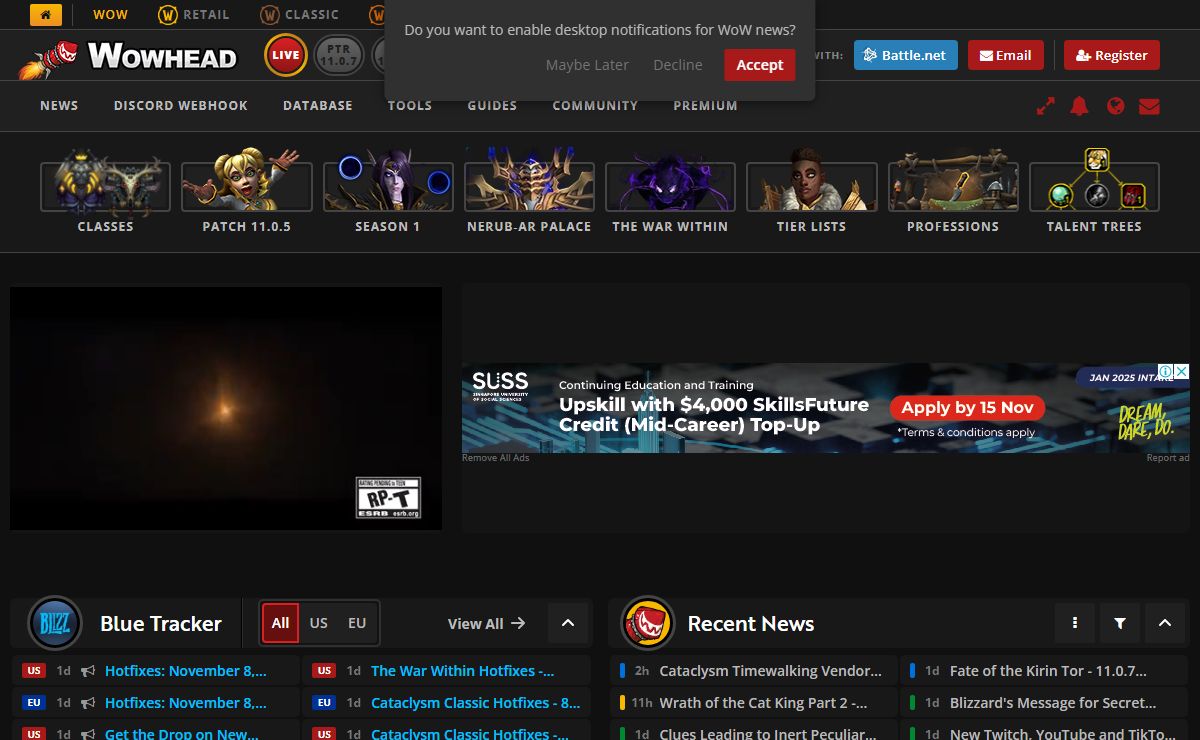Open the notifications bell icon
Image resolution: width=1200 pixels, height=740 pixels.
[x=1079, y=106]
